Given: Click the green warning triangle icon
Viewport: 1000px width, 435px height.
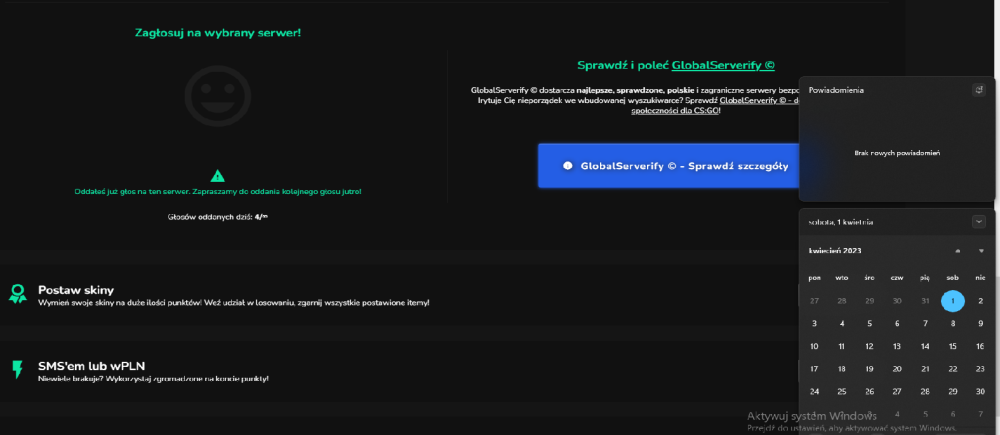Looking at the screenshot, I should [x=217, y=175].
